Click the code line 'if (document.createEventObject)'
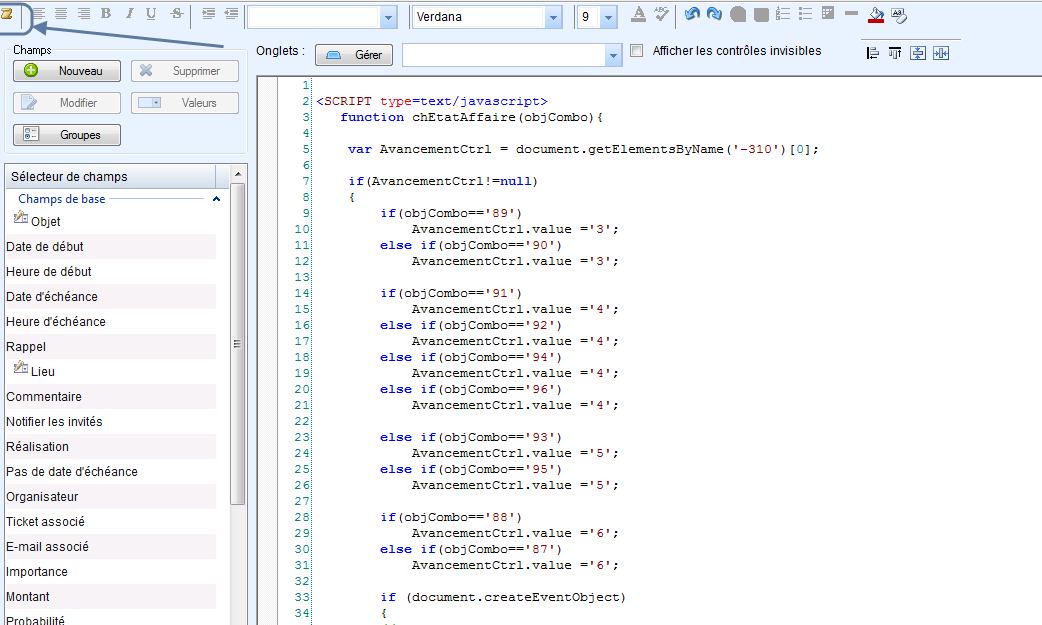This screenshot has width=1042, height=625. [503, 597]
